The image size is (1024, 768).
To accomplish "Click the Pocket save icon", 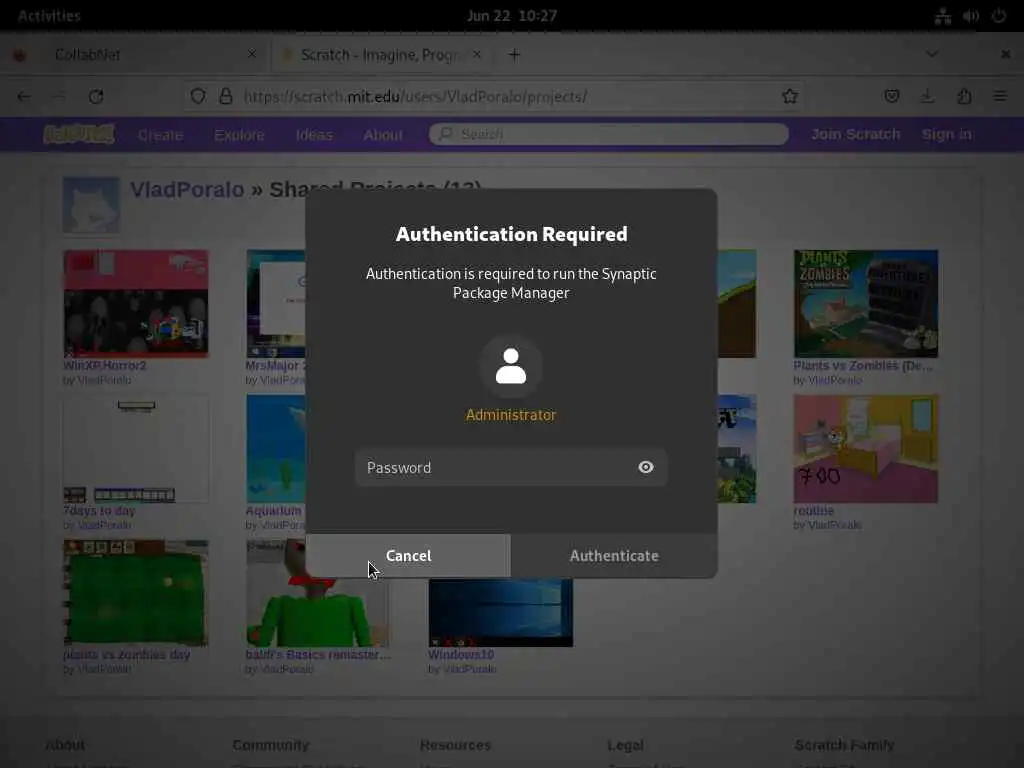I will click(891, 97).
